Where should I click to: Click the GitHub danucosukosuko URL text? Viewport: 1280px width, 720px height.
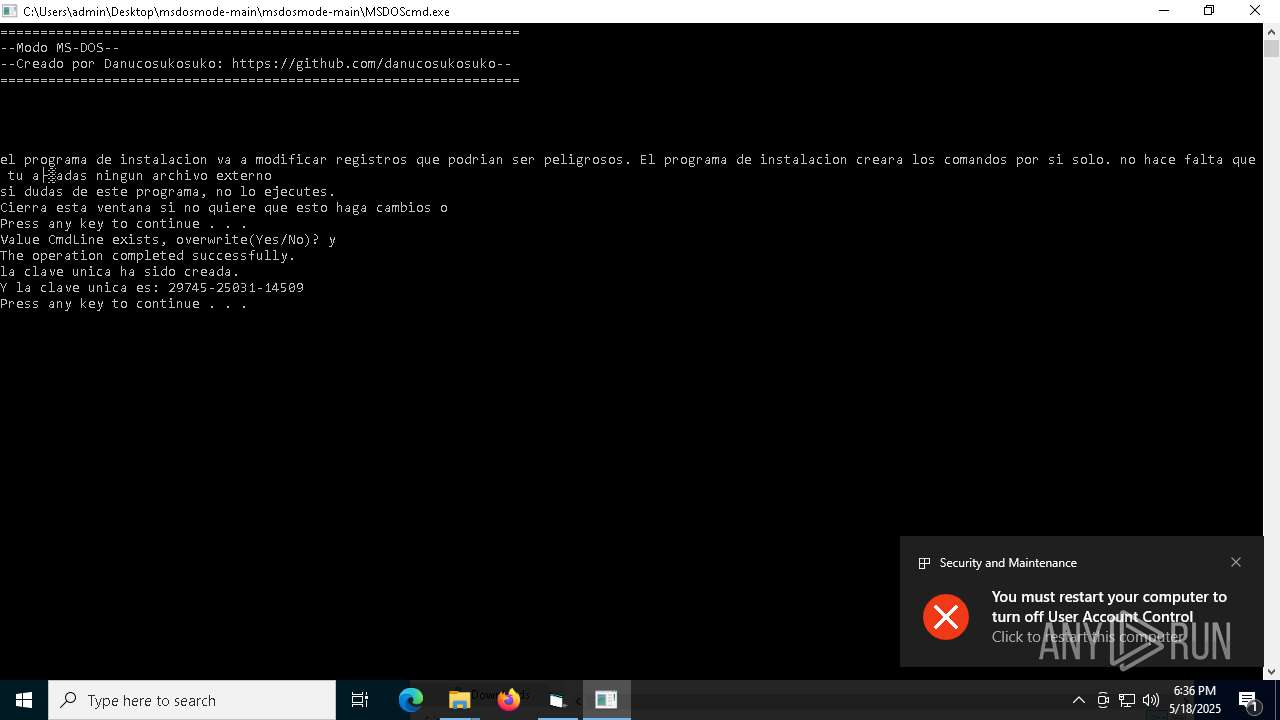(364, 64)
